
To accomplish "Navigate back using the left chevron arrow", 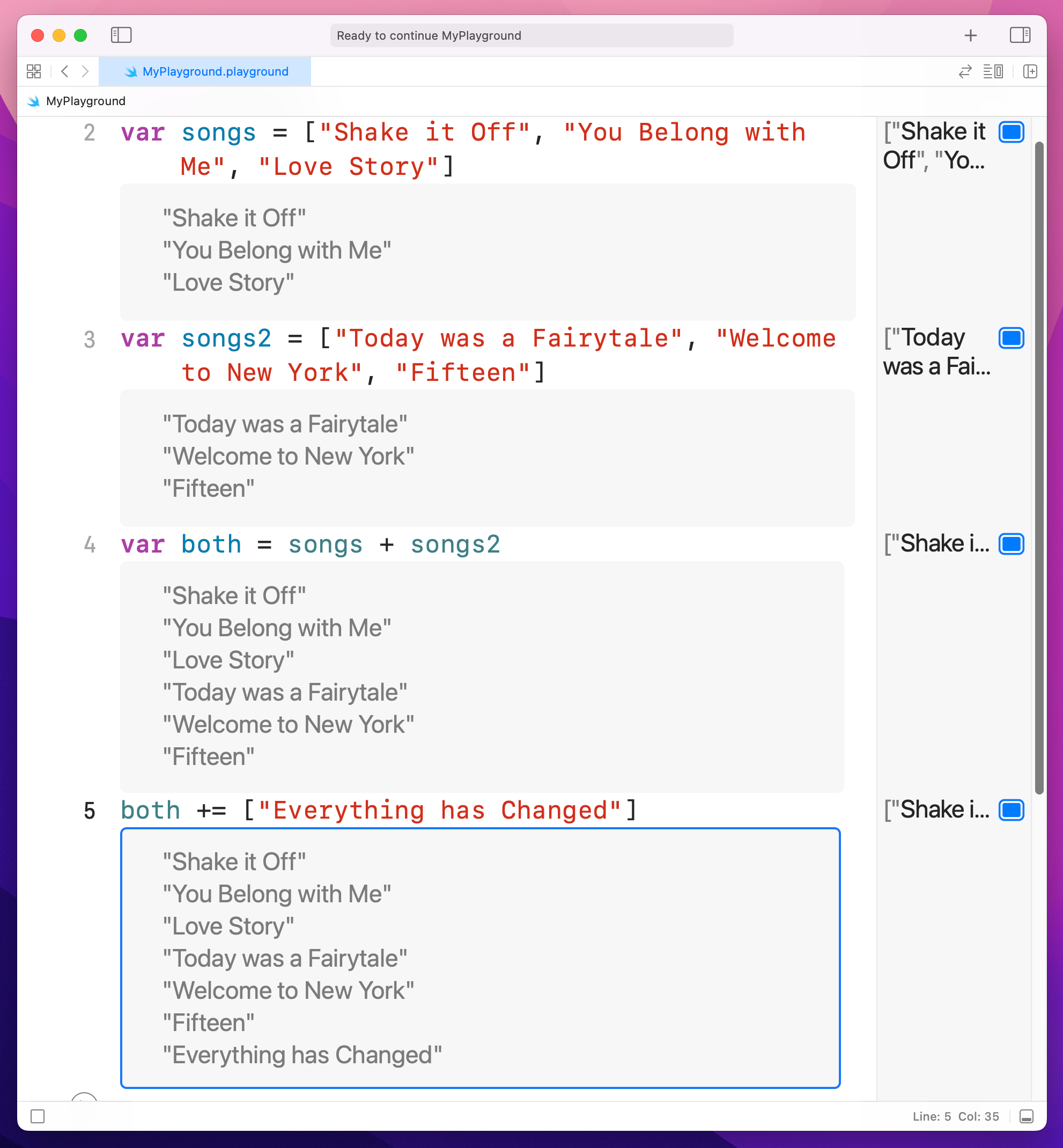I will pyautogui.click(x=64, y=71).
